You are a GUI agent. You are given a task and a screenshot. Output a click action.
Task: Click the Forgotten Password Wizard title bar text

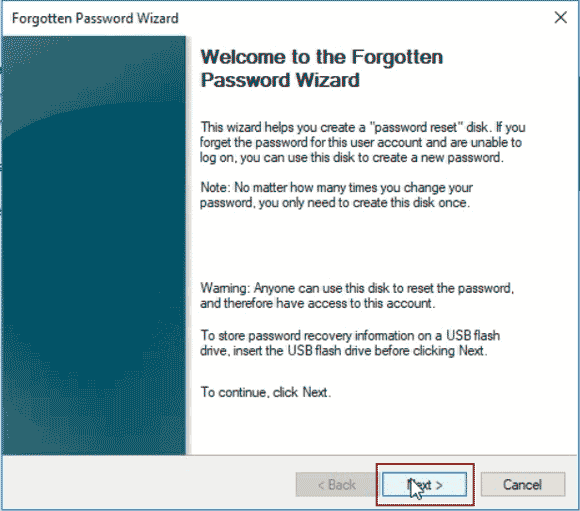tap(95, 18)
